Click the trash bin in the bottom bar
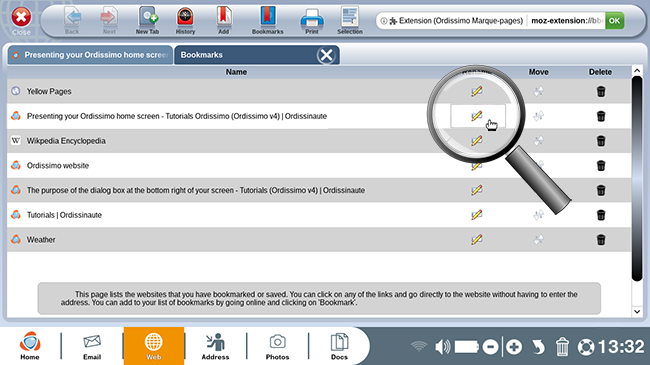Image resolution: width=650 pixels, height=365 pixels. (562, 347)
